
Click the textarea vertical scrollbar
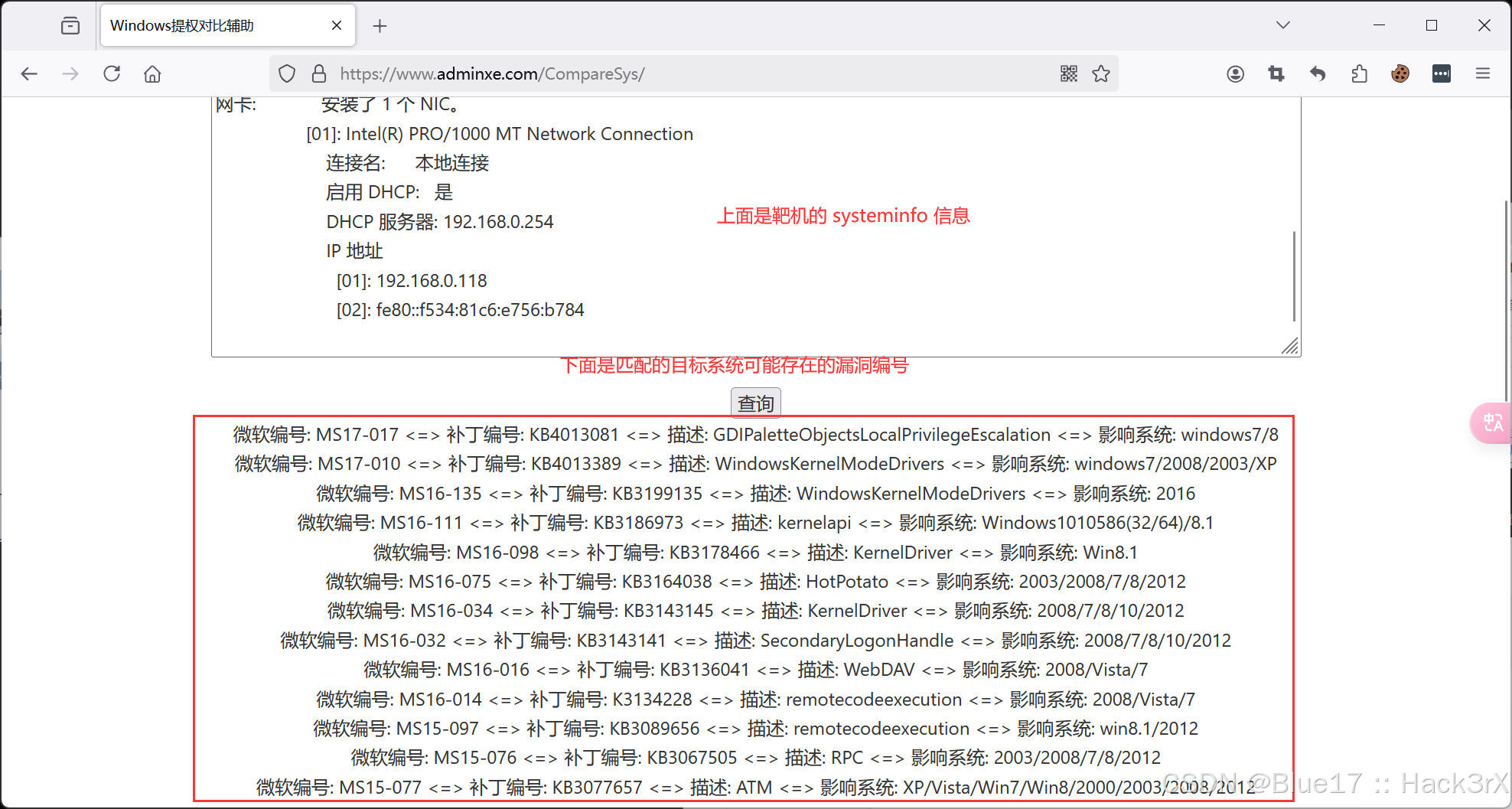[x=1293, y=276]
